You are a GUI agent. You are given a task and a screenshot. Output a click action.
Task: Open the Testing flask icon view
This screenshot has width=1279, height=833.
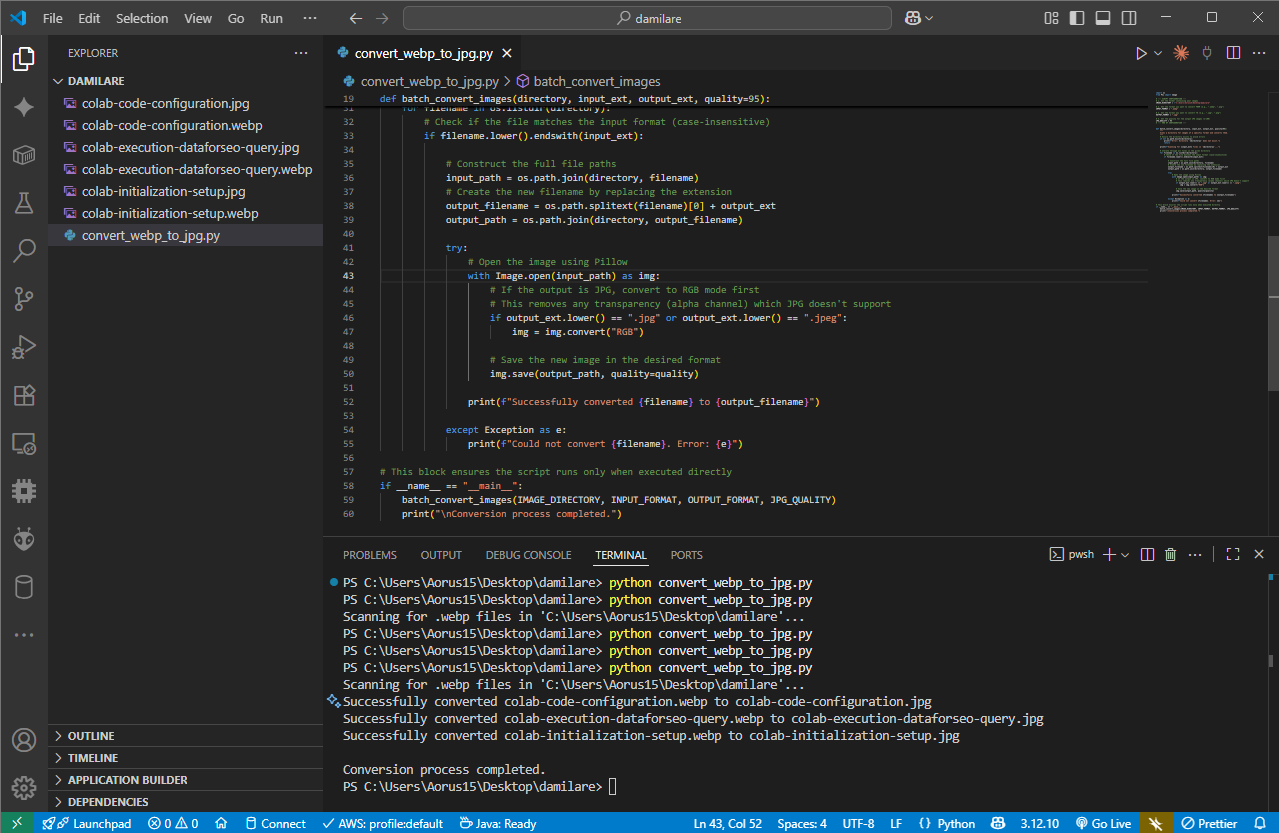click(24, 203)
